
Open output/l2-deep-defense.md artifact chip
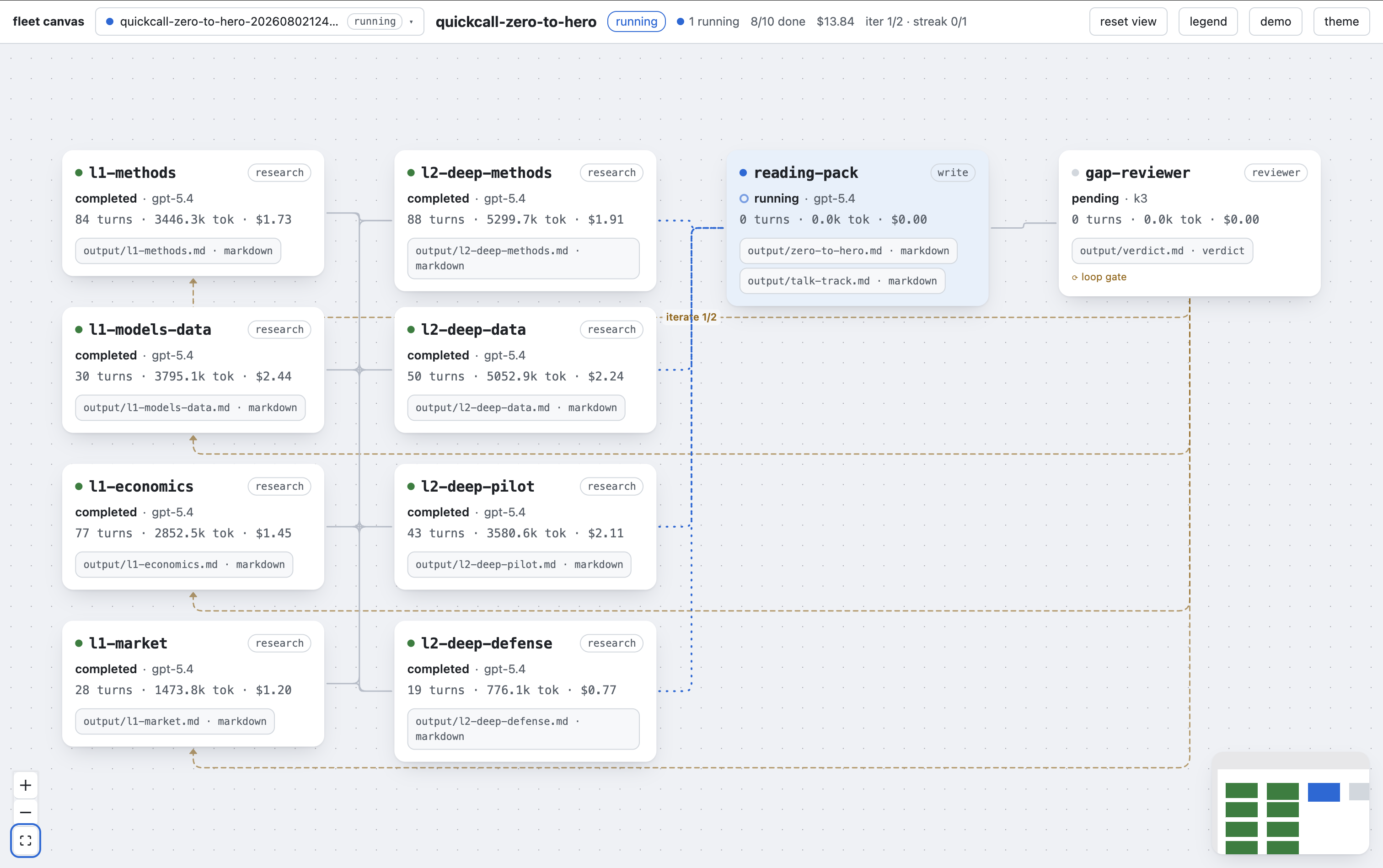click(x=524, y=729)
